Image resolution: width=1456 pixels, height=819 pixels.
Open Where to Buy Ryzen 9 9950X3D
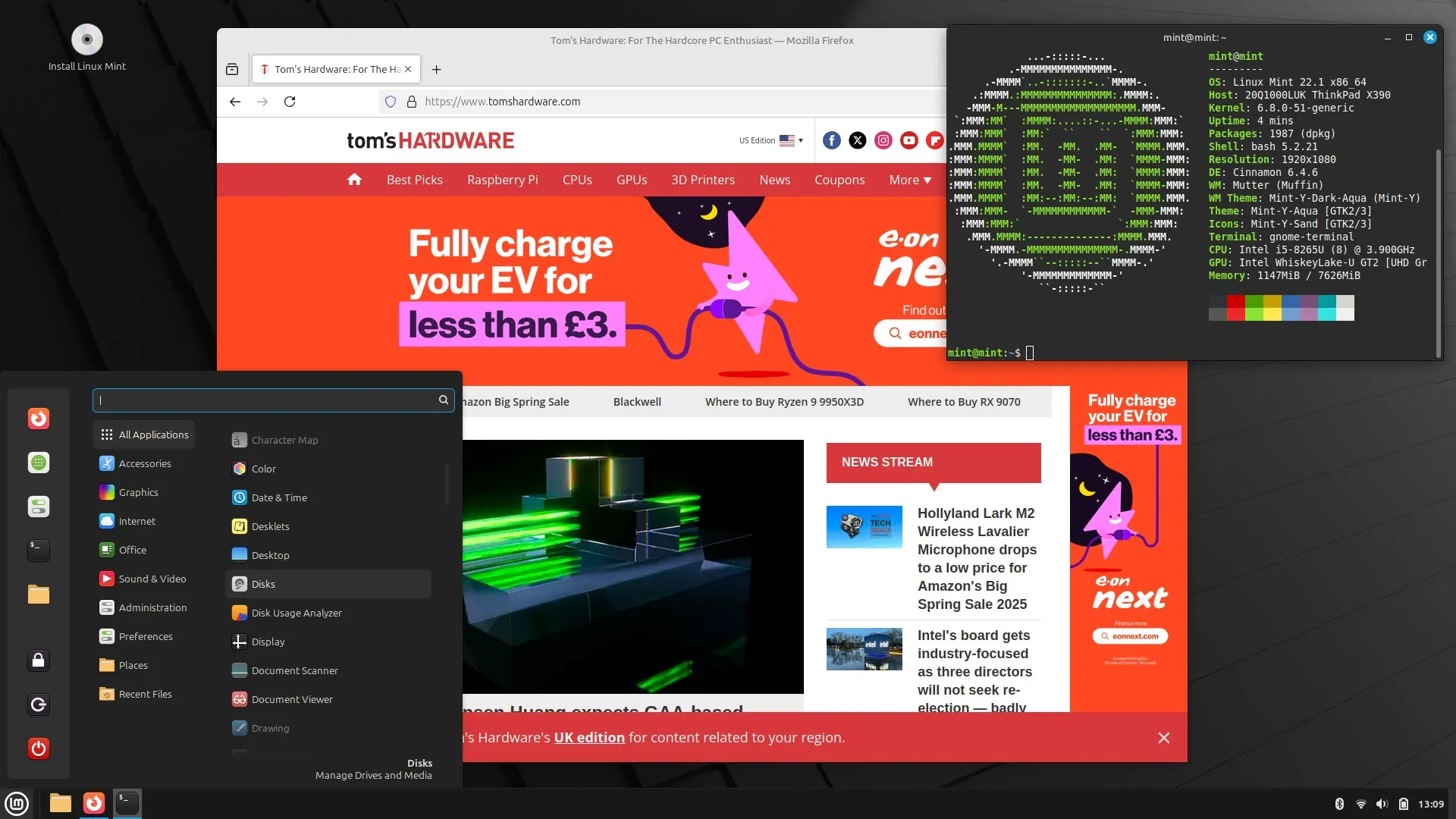coord(784,402)
